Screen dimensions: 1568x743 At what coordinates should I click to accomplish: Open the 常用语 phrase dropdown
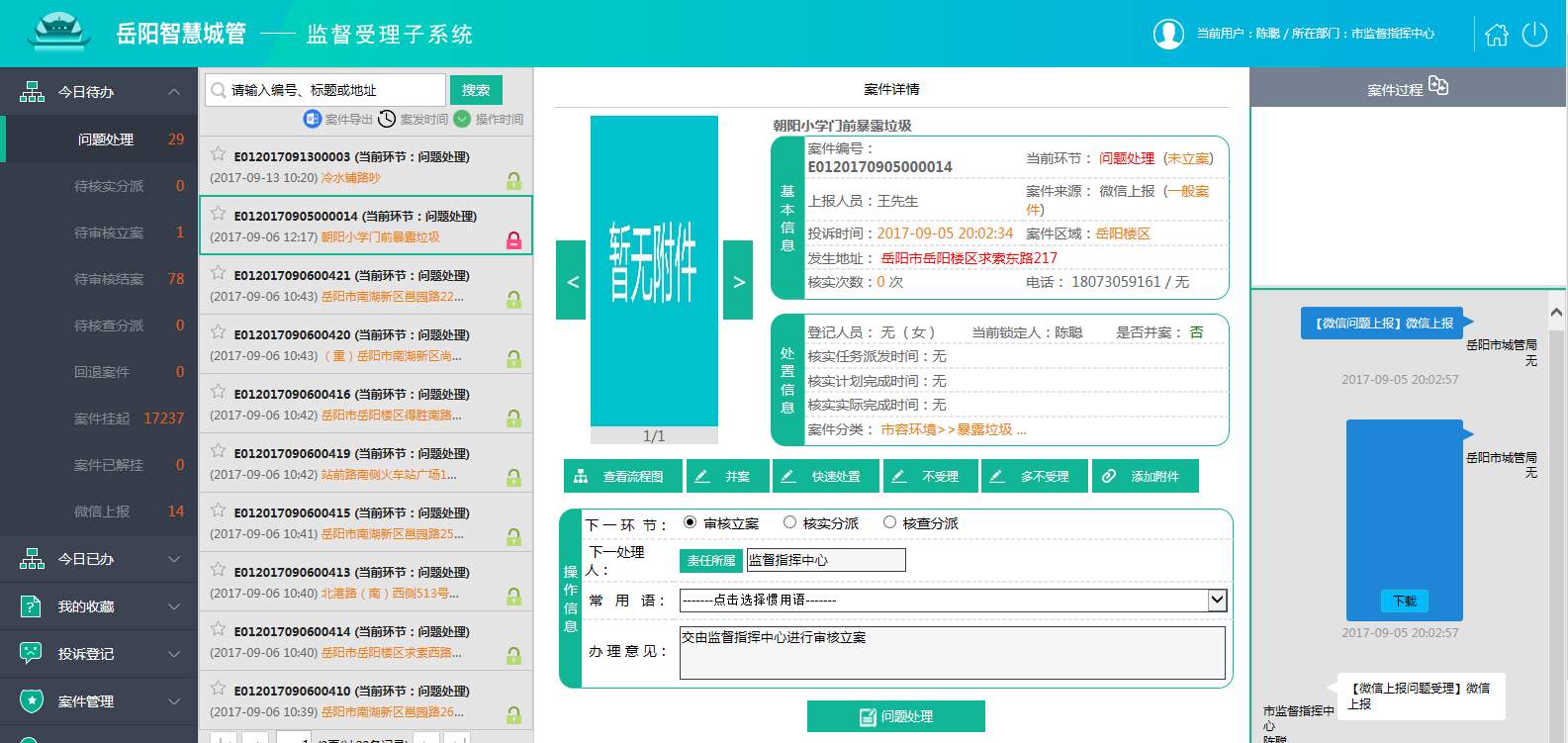(x=1217, y=600)
